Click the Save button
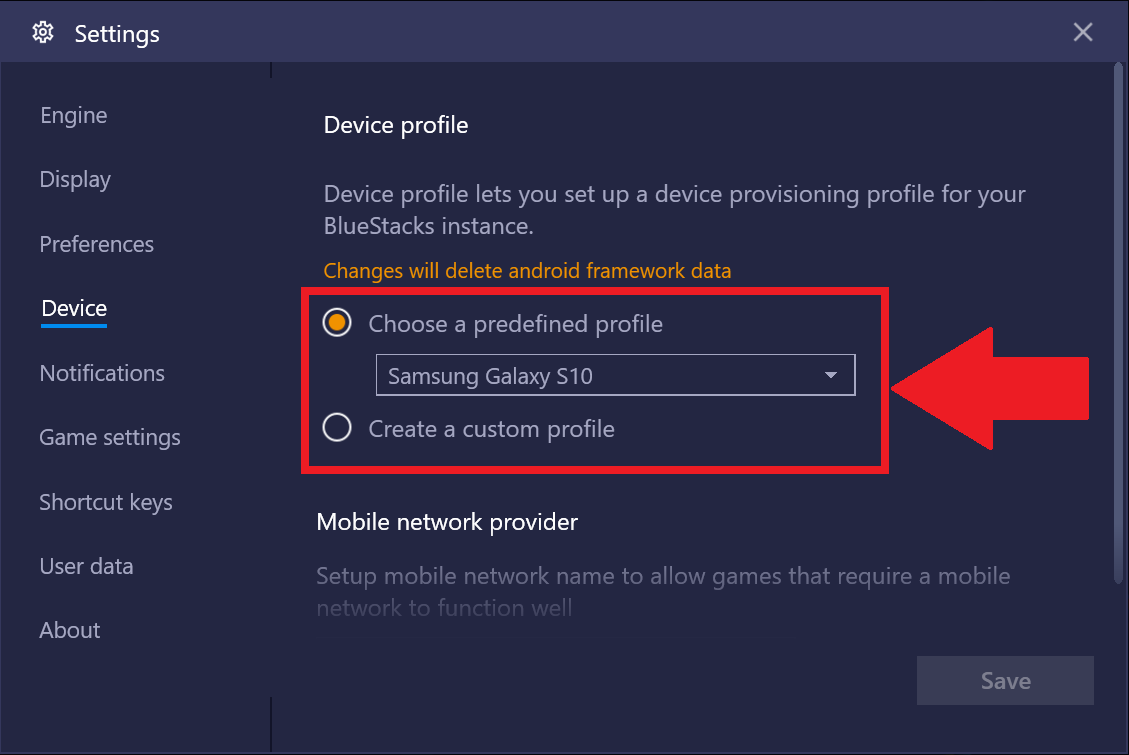Screen dimensions: 1129x755 coord(1005,680)
